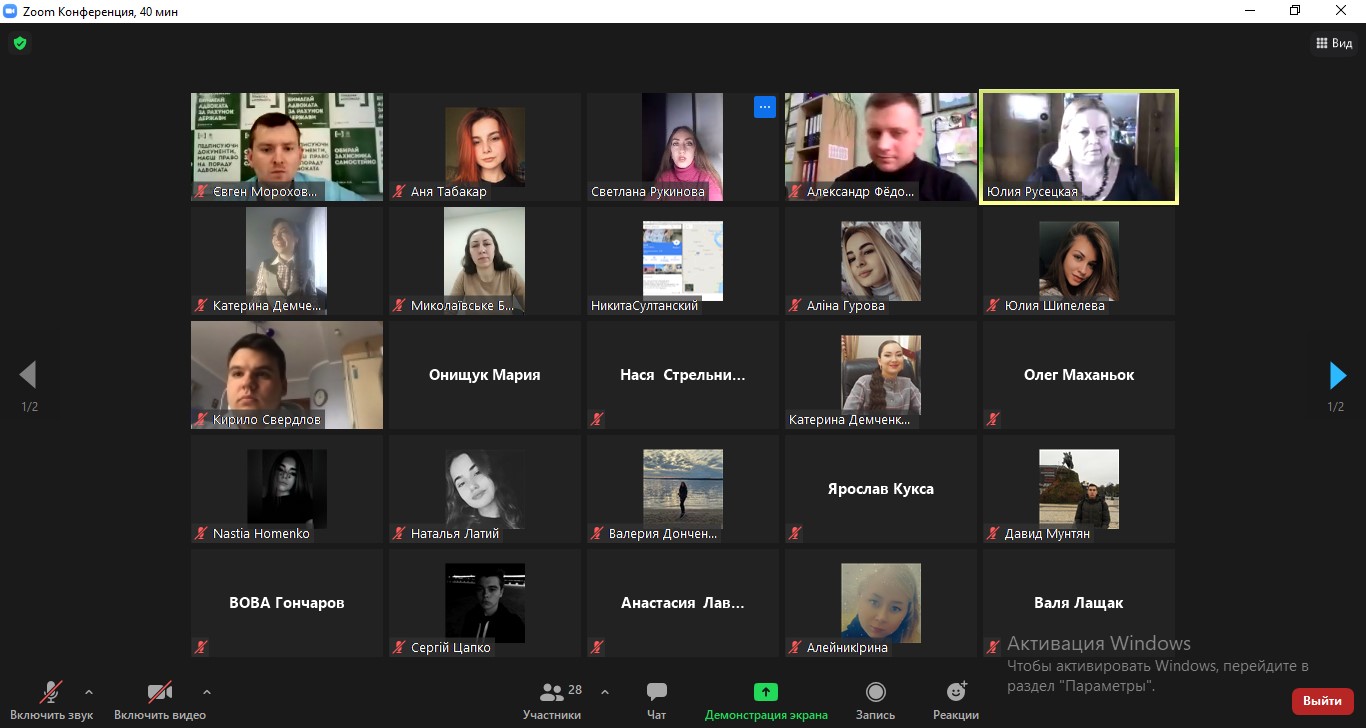Viewport: 1366px width, 728px height.
Task: Go to previous page with left arrow
Action: click(x=28, y=375)
